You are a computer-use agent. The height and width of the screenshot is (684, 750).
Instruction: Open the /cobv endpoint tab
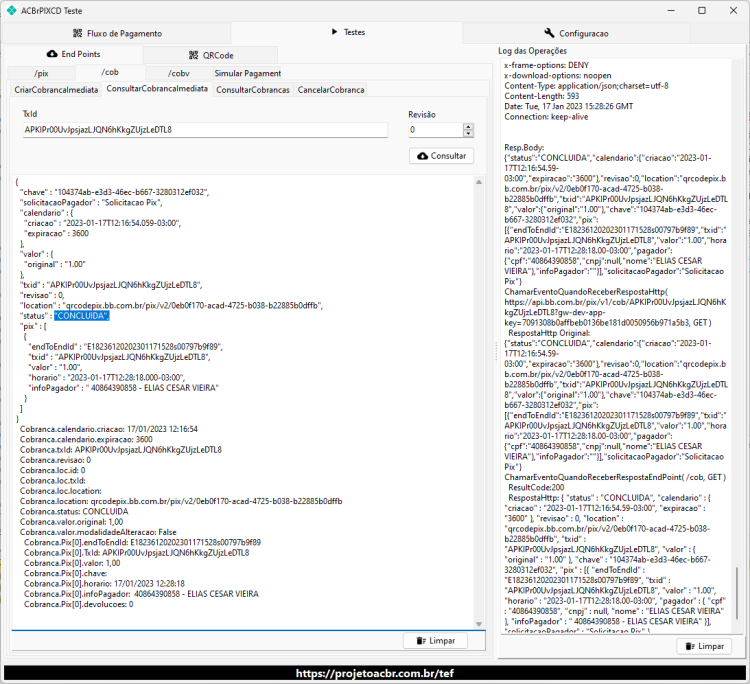179,73
